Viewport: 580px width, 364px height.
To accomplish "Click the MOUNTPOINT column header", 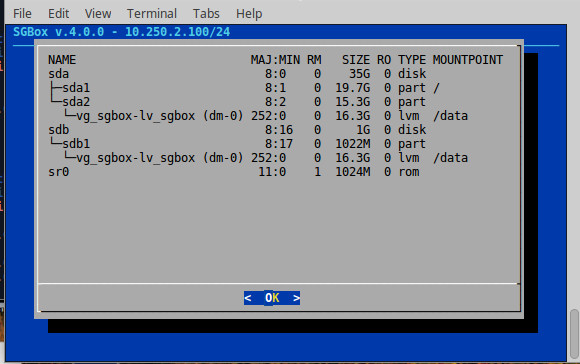I will click(x=468, y=60).
